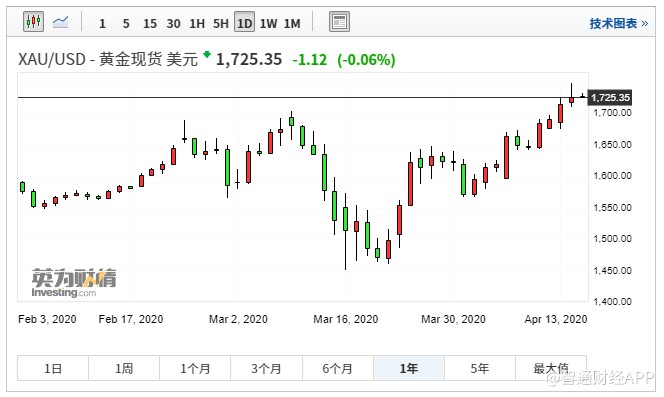Viewport: 664px width, 397px height.
Task: Click the 1,450.00 axis label
Action: point(612,270)
